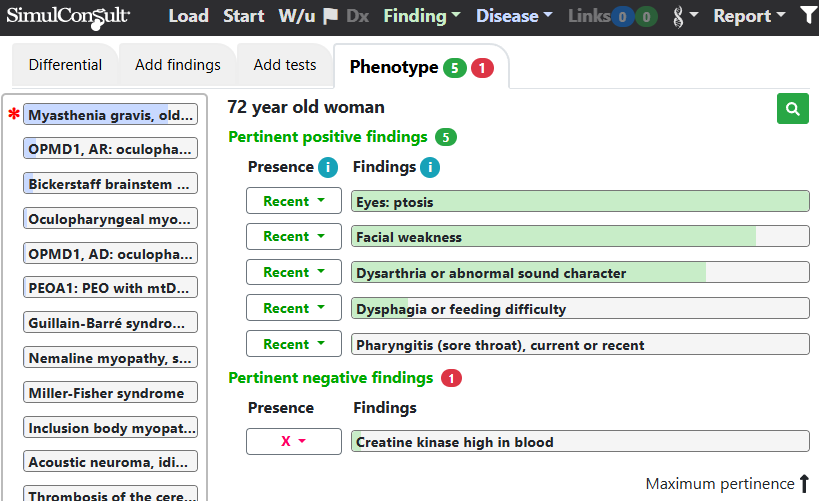Switch to the Differential tab
This screenshot has height=501, width=819.
coord(65,65)
